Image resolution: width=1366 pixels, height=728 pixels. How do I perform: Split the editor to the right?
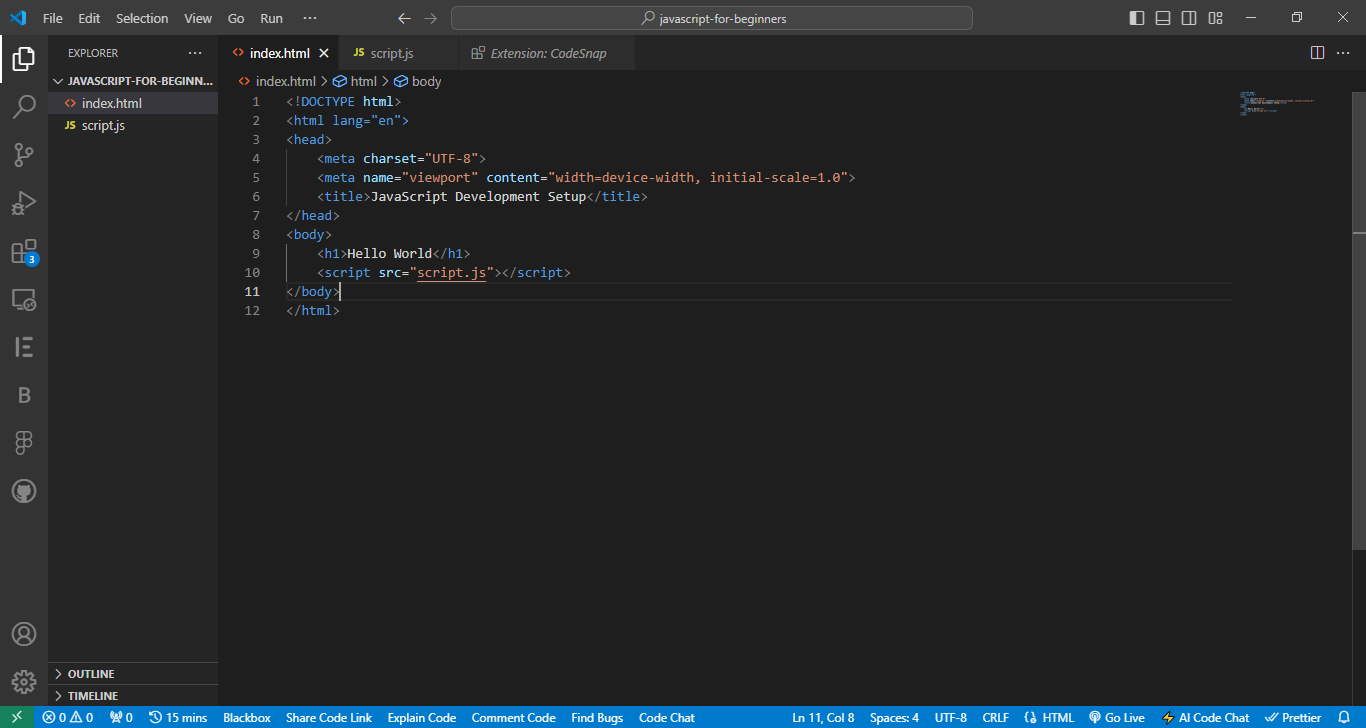tap(1317, 53)
